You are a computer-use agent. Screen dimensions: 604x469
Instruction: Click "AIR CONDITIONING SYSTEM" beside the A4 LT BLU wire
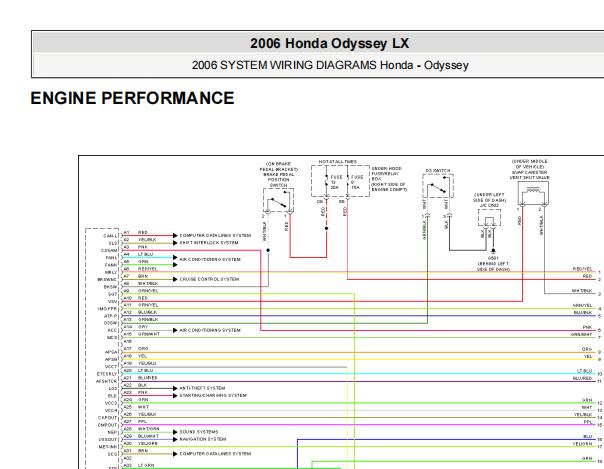coord(210,259)
